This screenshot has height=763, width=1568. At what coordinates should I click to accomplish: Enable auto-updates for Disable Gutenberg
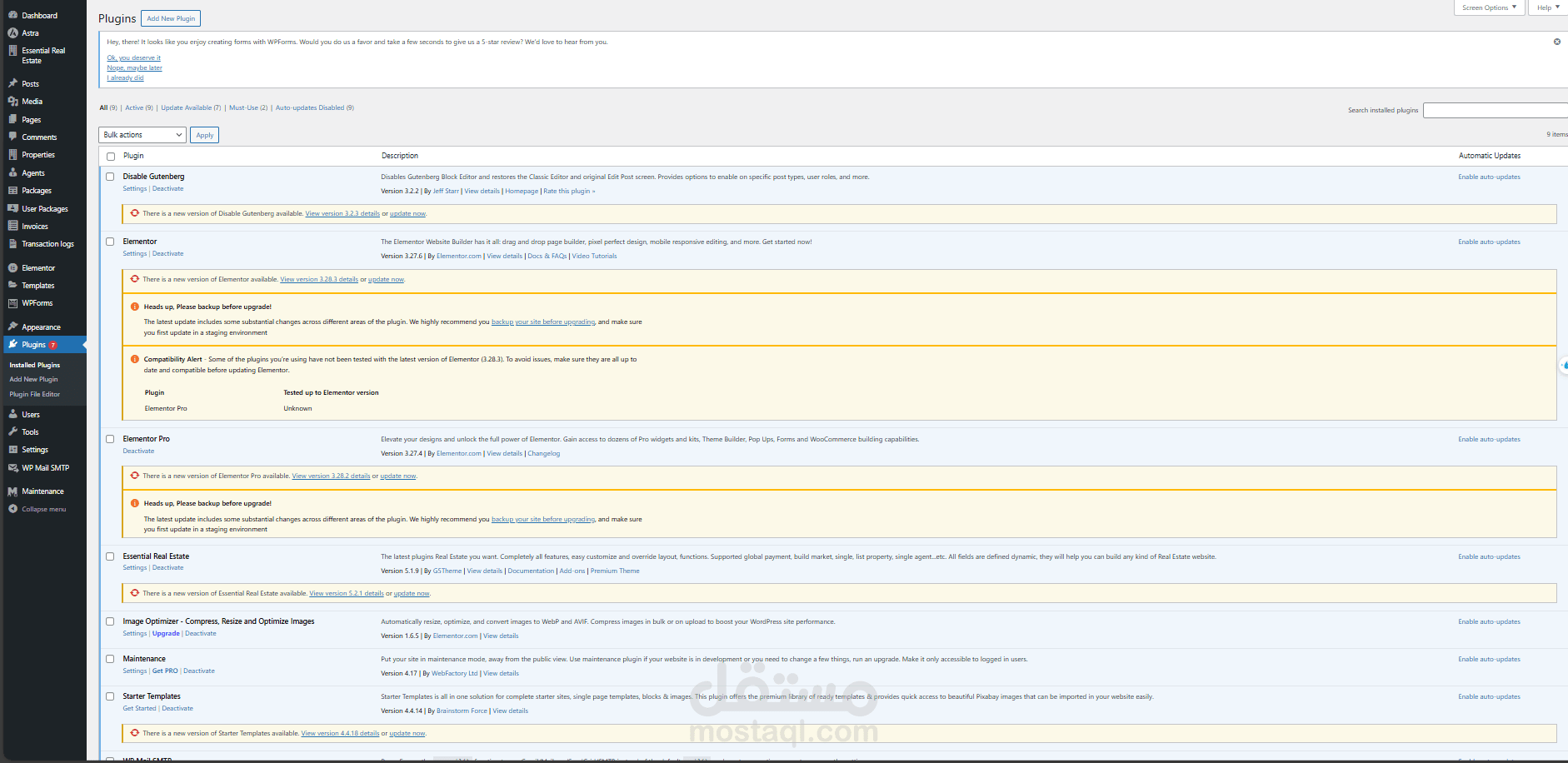pyautogui.click(x=1489, y=177)
